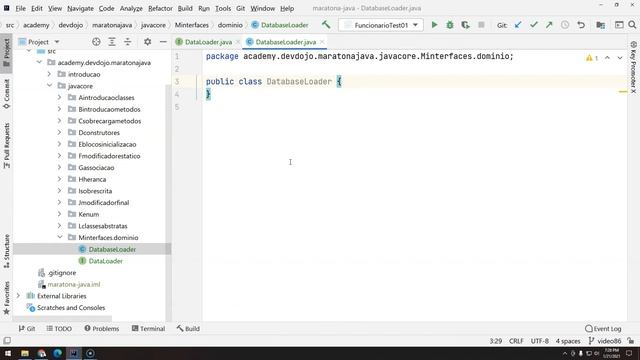Click Scratches and Consoles node
640x360 pixels.
pos(71,308)
